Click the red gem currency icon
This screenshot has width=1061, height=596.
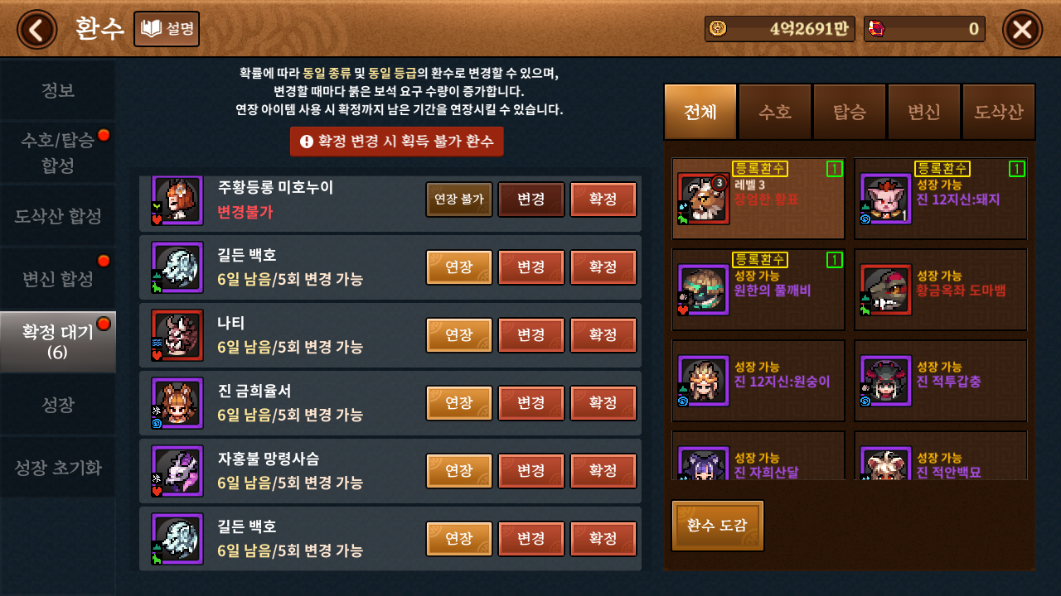tap(877, 28)
